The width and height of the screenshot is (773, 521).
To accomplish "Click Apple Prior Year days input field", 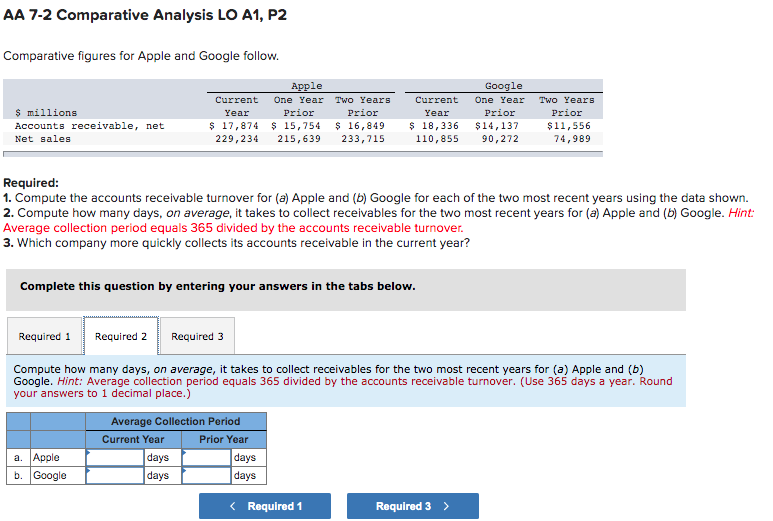I will pos(207,457).
